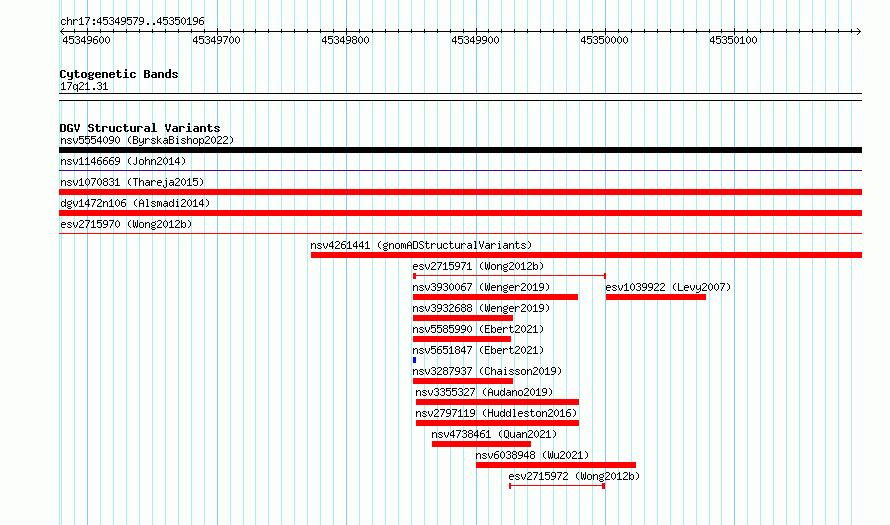Select the nsv4738461 red bar
Image resolution: width=890 pixels, height=525 pixels.
(481, 444)
